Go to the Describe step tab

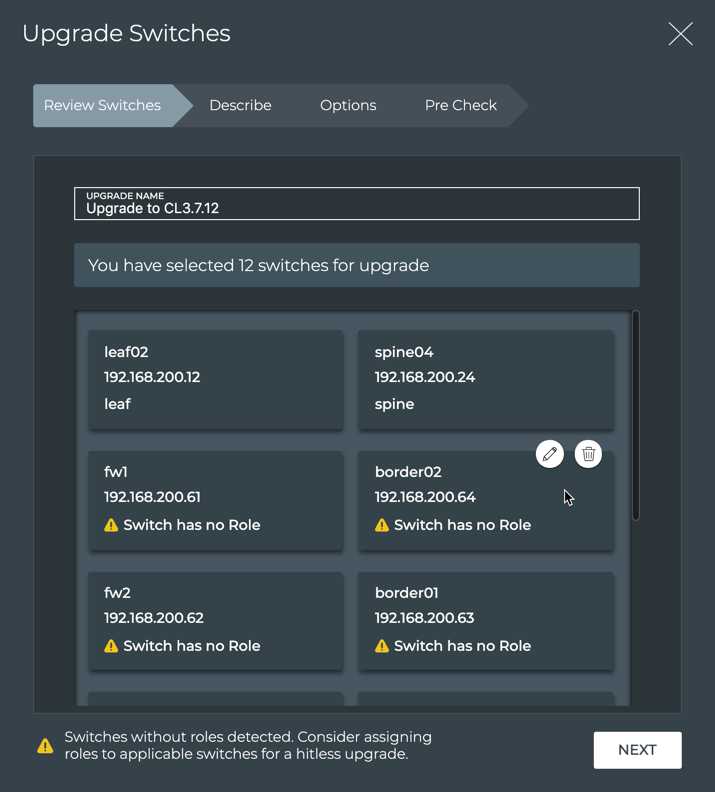click(240, 105)
